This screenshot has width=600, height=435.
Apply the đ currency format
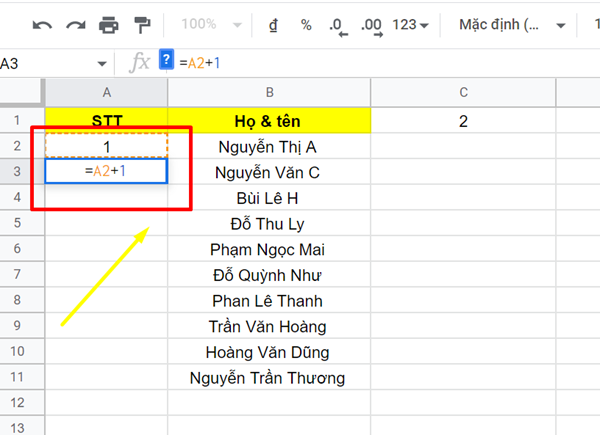[273, 25]
